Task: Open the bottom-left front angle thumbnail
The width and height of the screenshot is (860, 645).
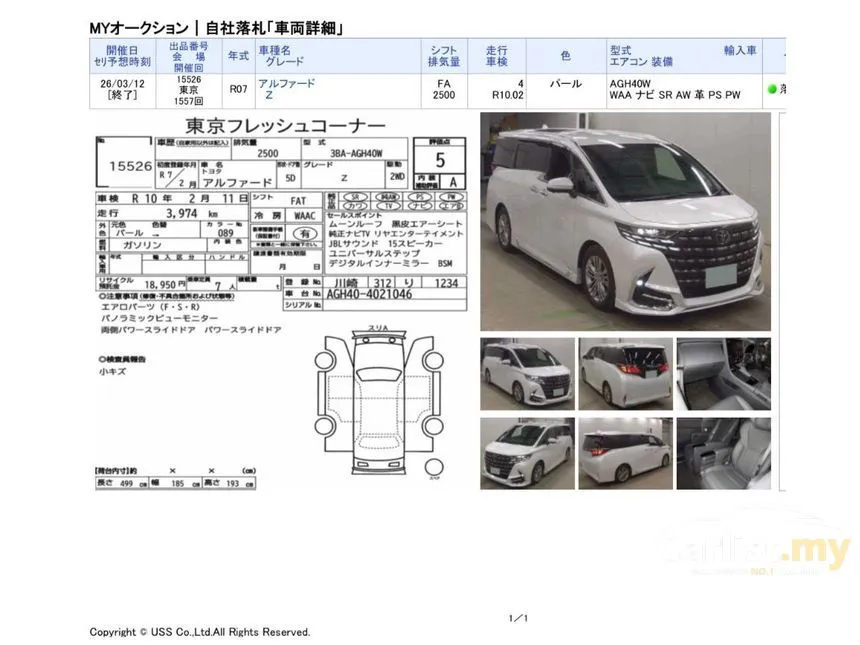Action: (527, 454)
